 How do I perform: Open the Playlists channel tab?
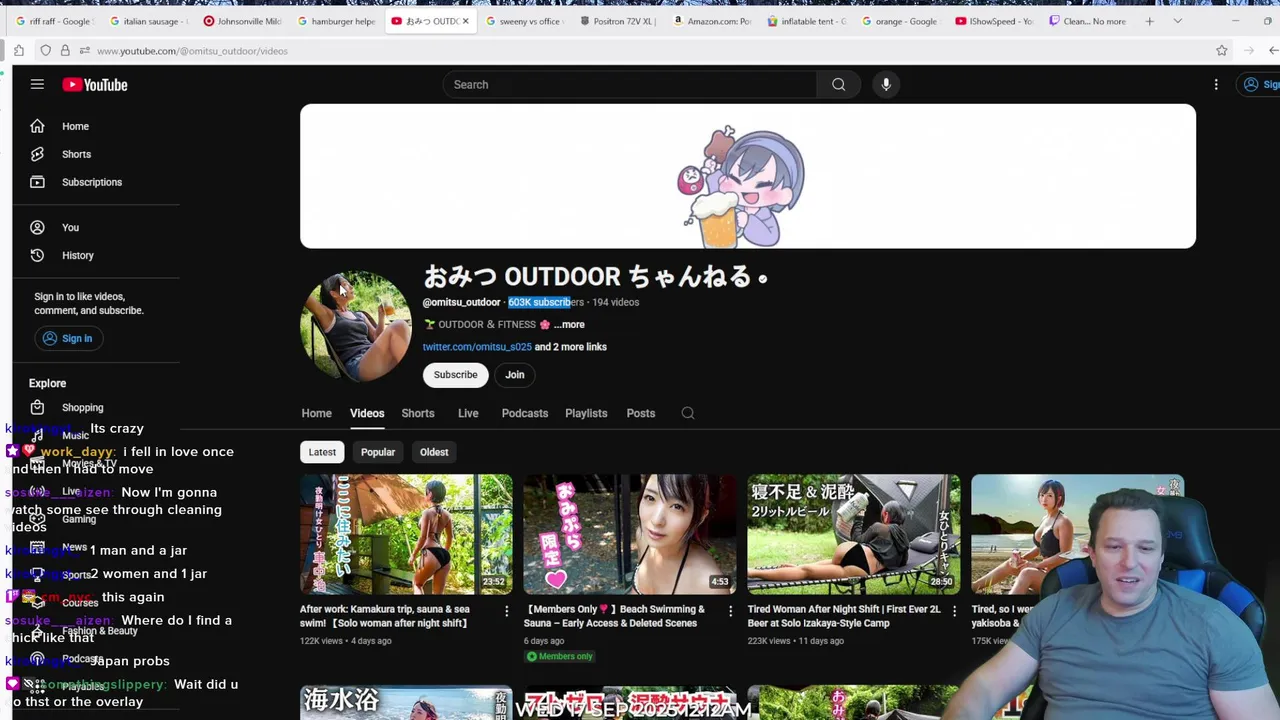(586, 413)
